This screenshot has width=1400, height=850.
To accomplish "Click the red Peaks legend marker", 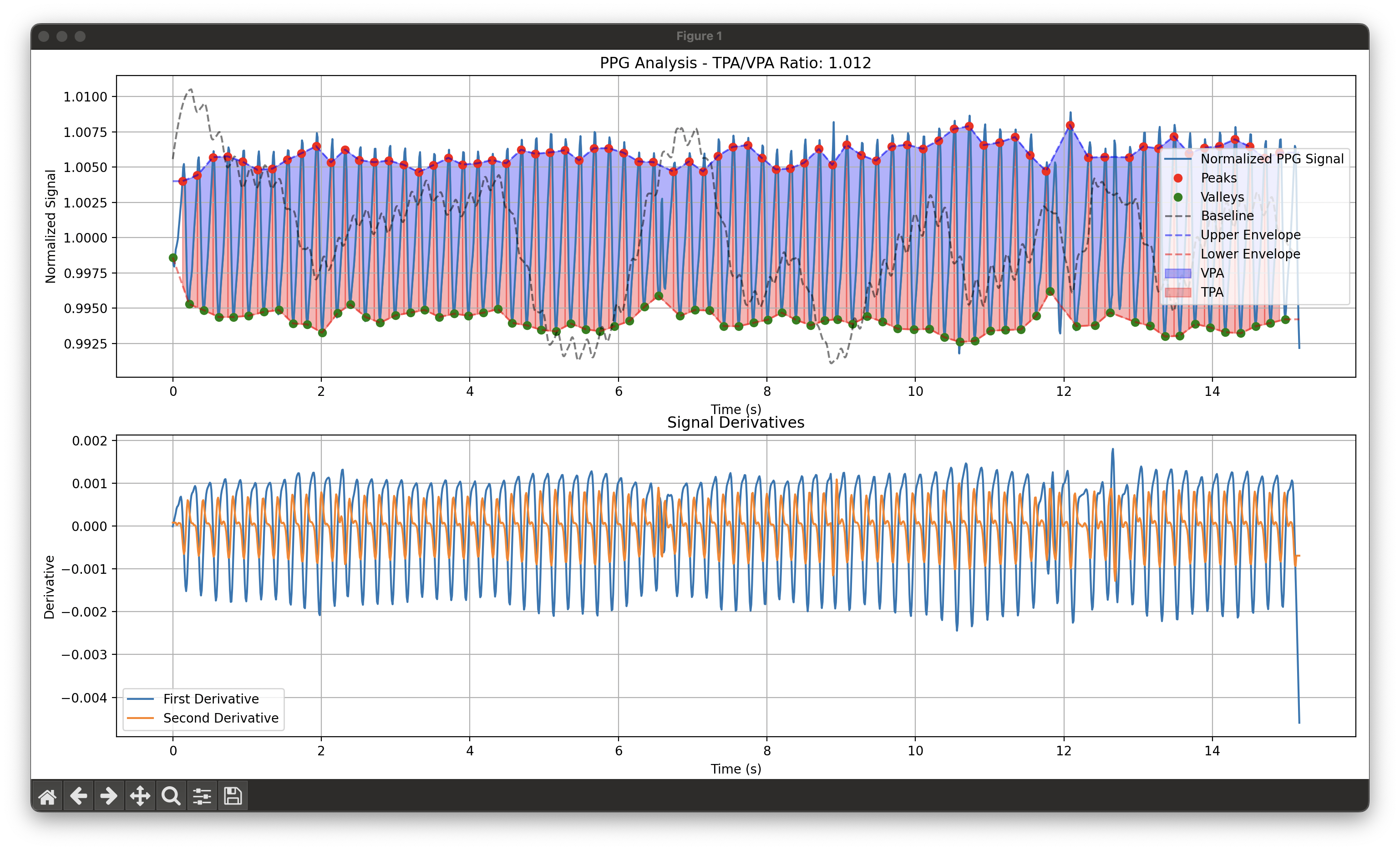I will coord(1178,178).
